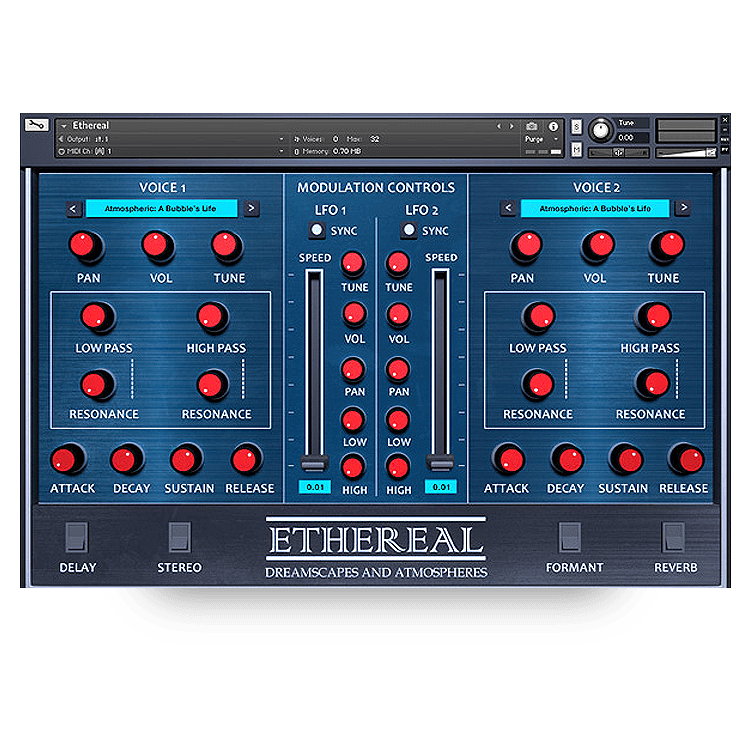Enable LFO 2 SYNC
The height and width of the screenshot is (750, 750).
tap(408, 230)
